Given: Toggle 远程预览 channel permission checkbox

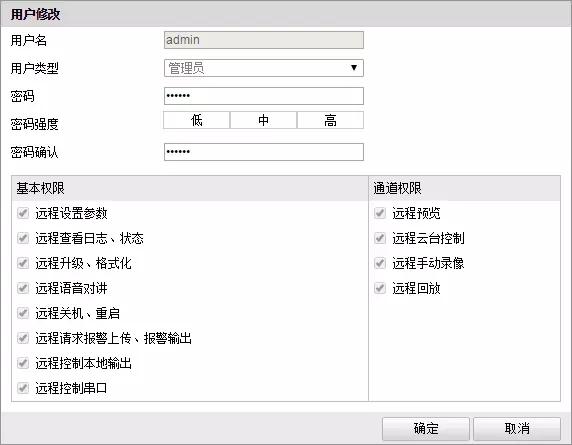Looking at the screenshot, I should click(x=380, y=213).
